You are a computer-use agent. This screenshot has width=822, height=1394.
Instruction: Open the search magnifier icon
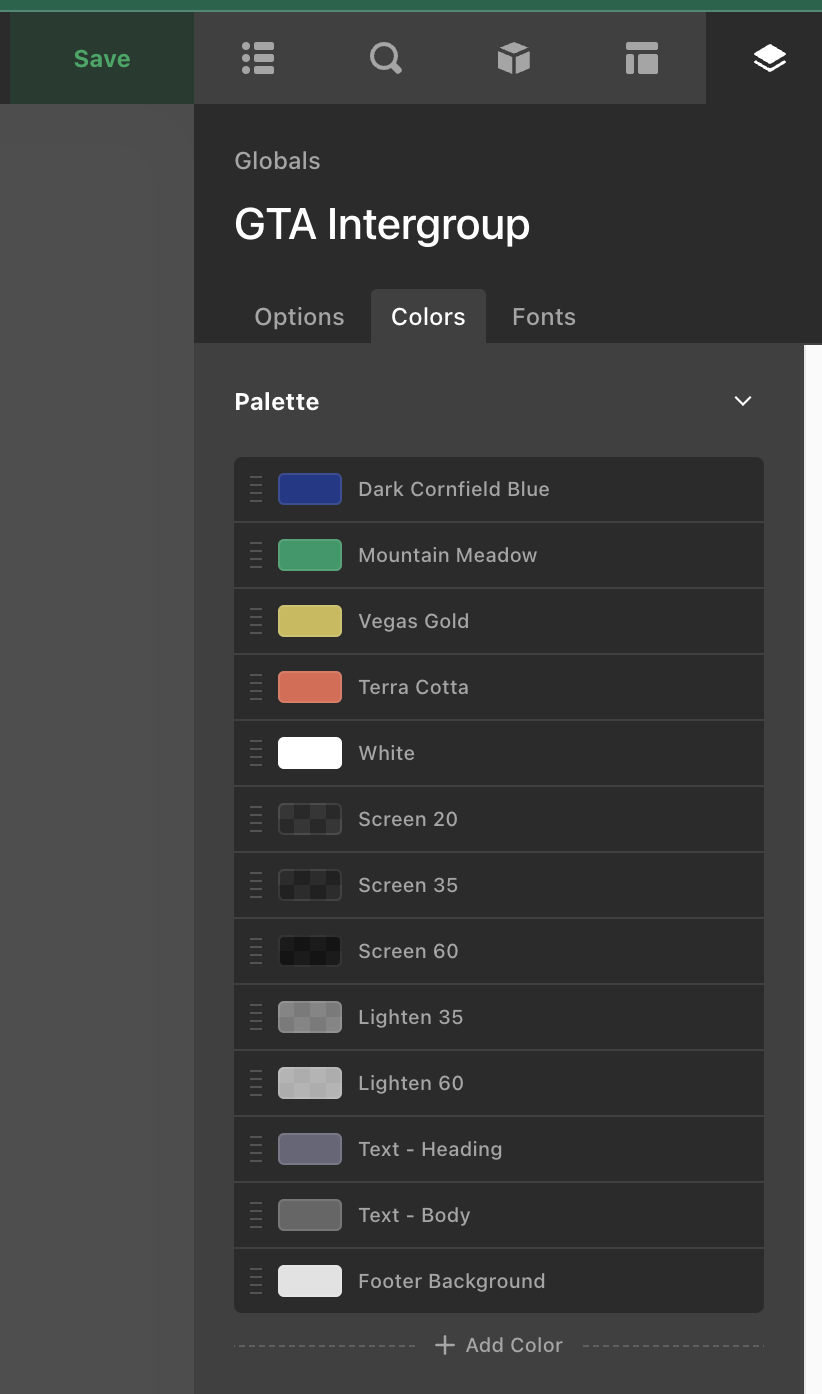tap(386, 58)
